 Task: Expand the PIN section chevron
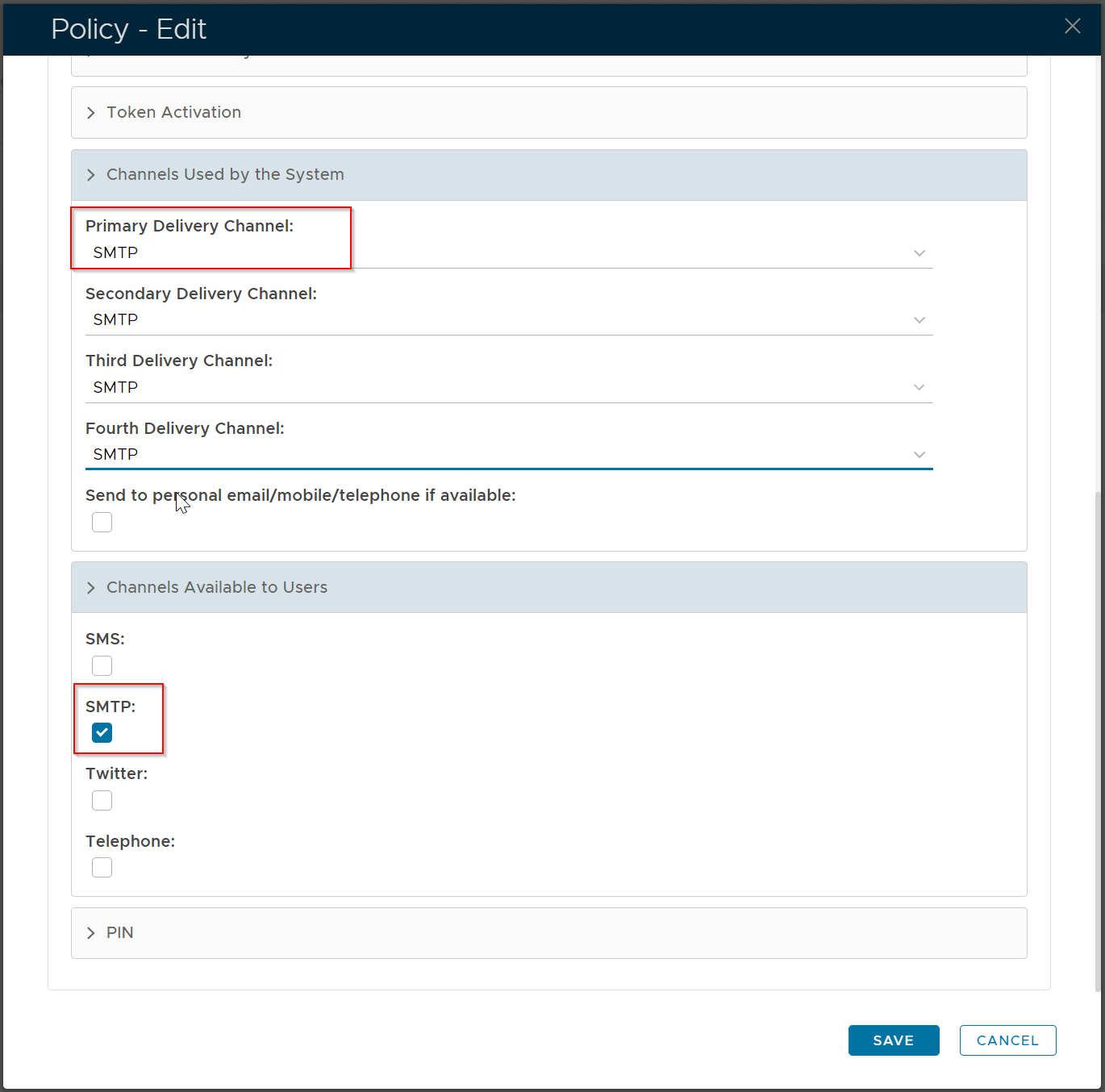(91, 933)
